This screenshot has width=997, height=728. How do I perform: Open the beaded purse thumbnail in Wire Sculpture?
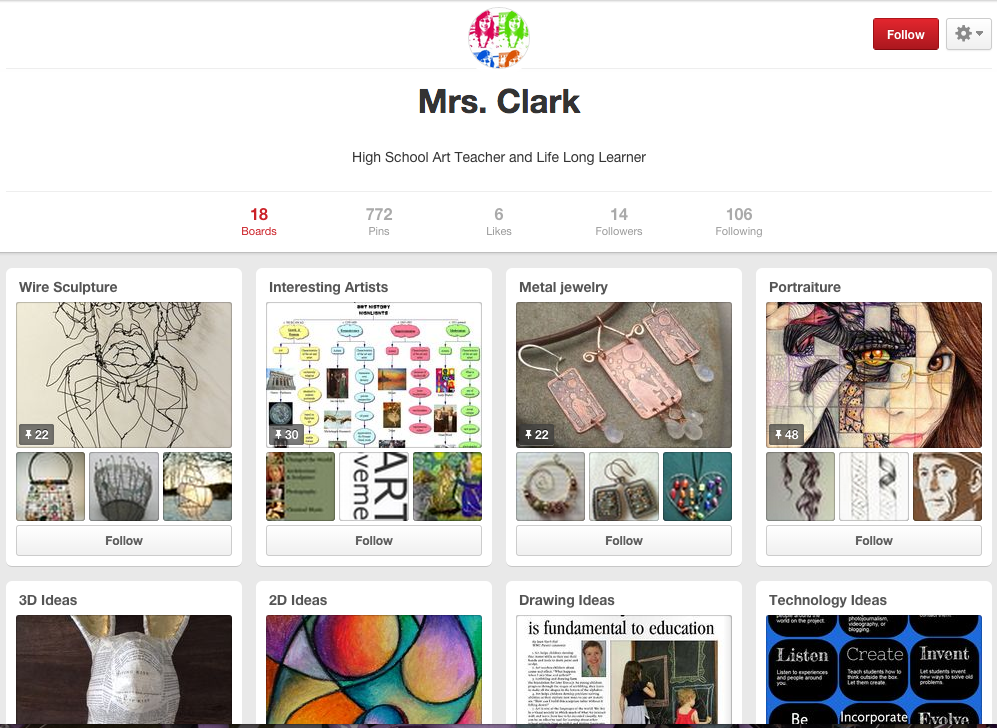point(50,486)
